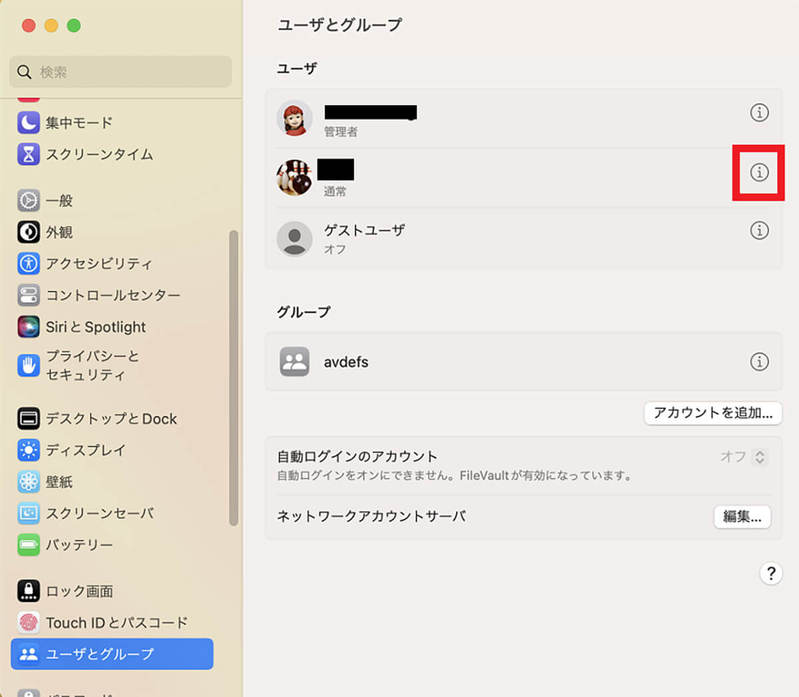Select the バッテリー battery icon
Image resolution: width=799 pixels, height=697 pixels.
coord(29,545)
